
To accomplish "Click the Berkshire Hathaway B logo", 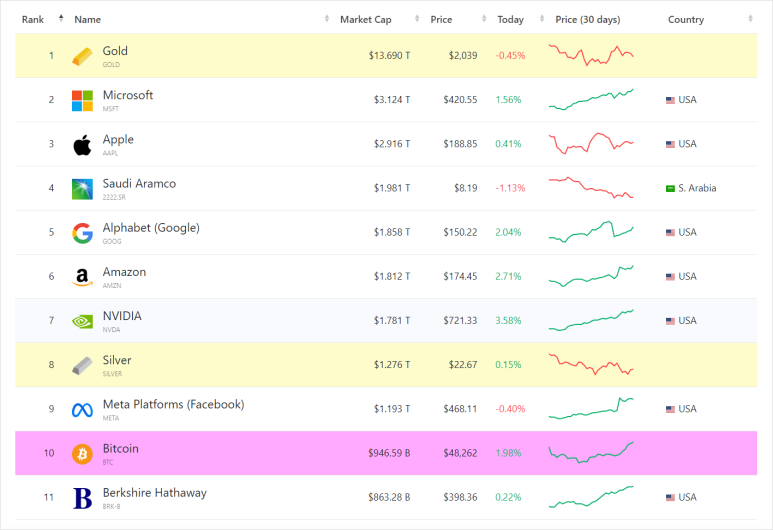I will coord(82,498).
